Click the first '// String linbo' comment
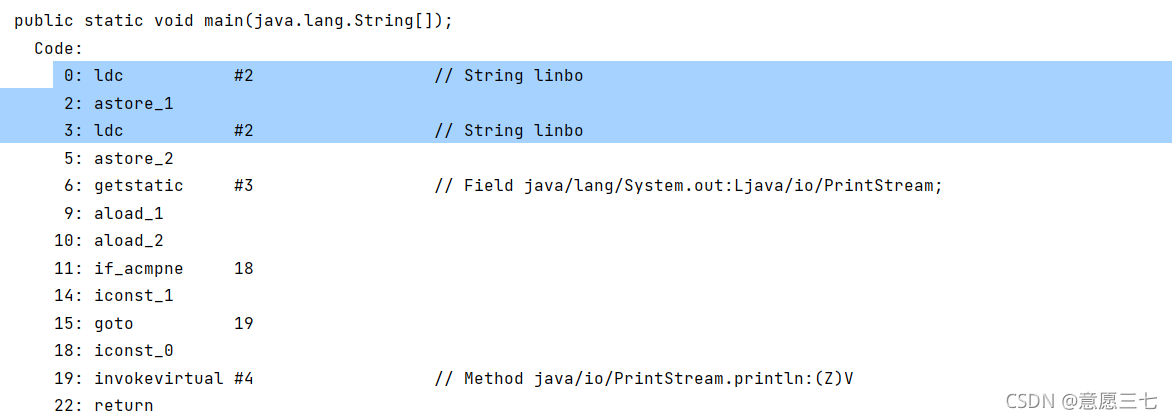This screenshot has height=419, width=1172. tap(509, 75)
